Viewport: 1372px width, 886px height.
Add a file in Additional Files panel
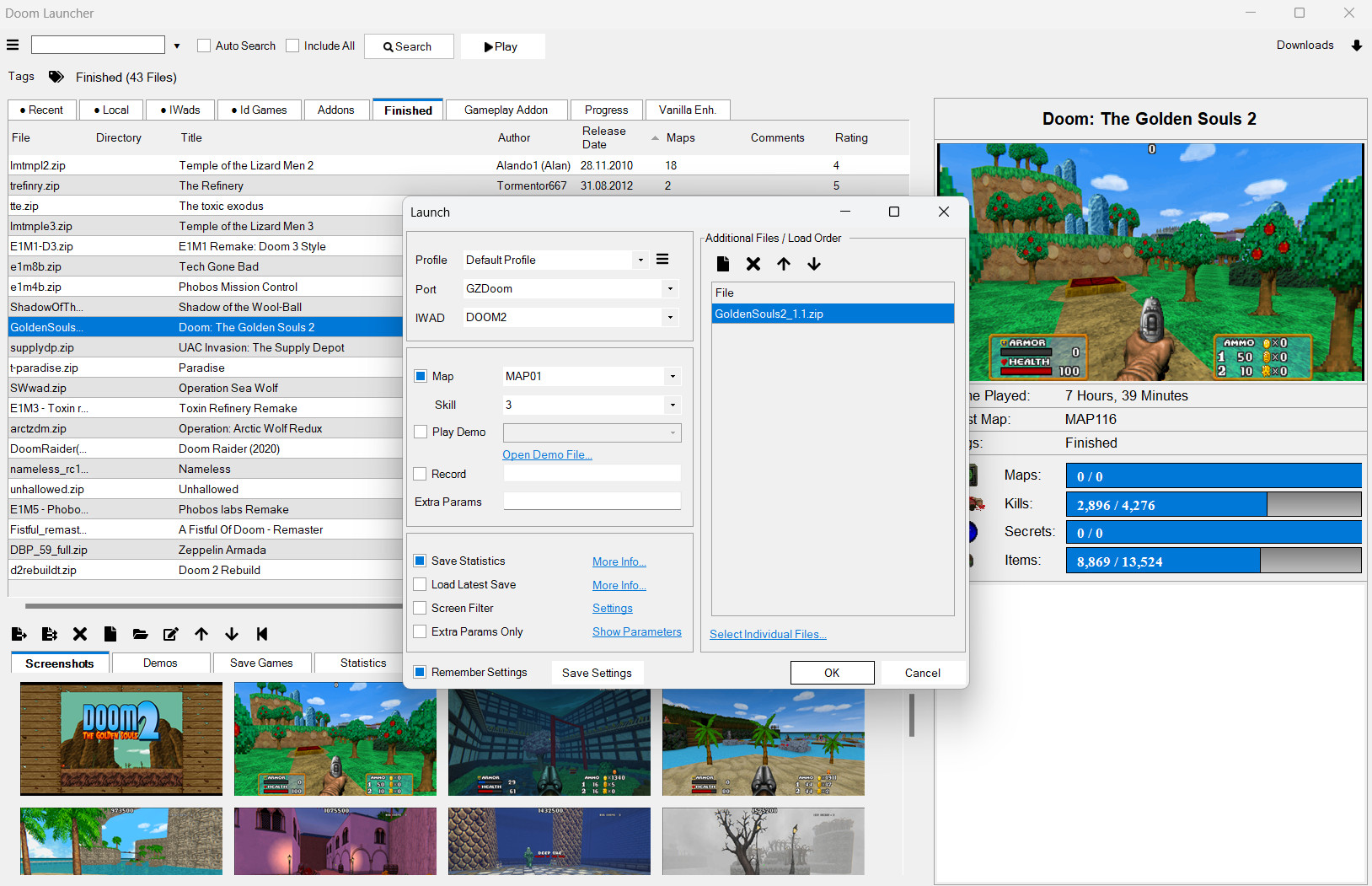[723, 264]
